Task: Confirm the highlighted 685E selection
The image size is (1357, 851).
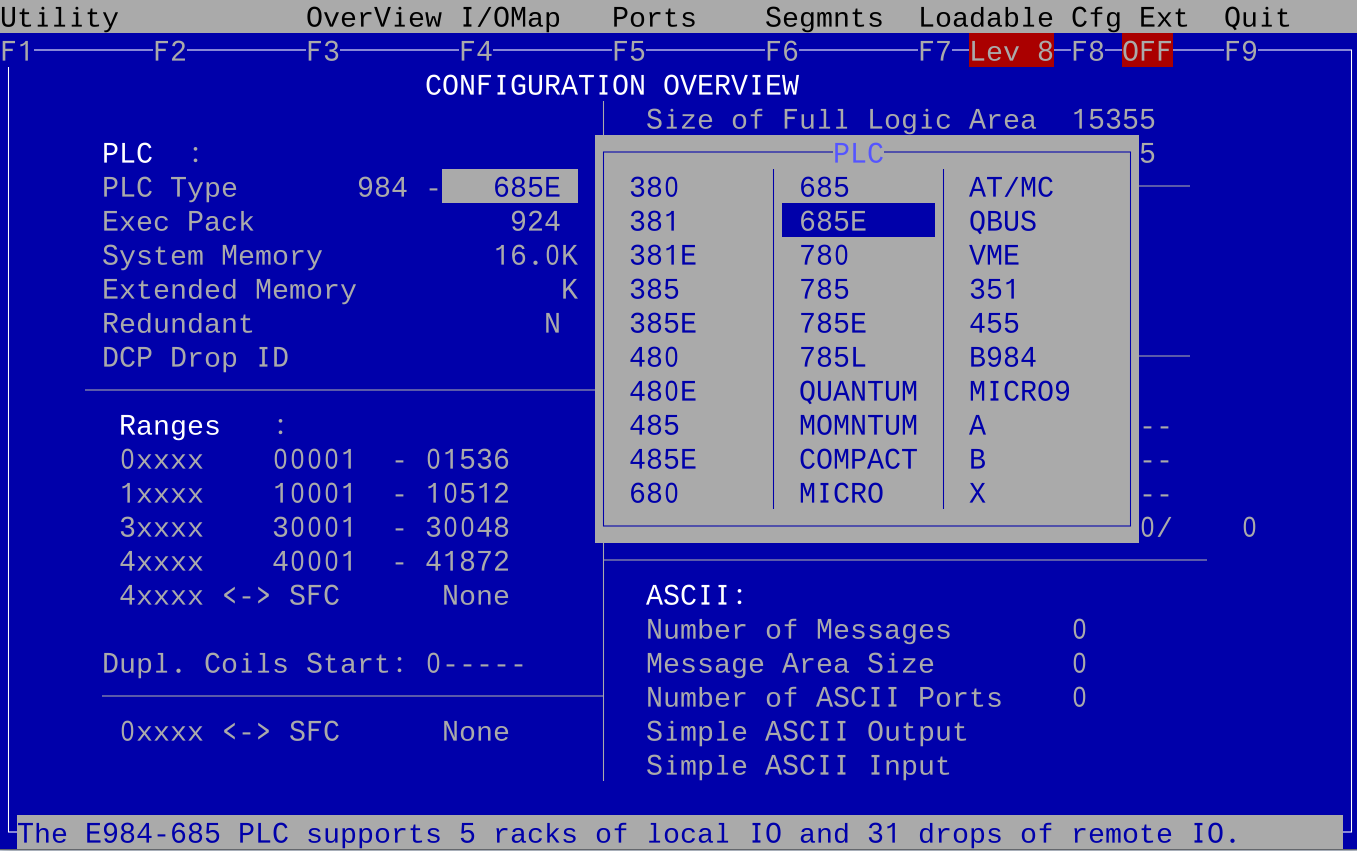Action: 857,220
